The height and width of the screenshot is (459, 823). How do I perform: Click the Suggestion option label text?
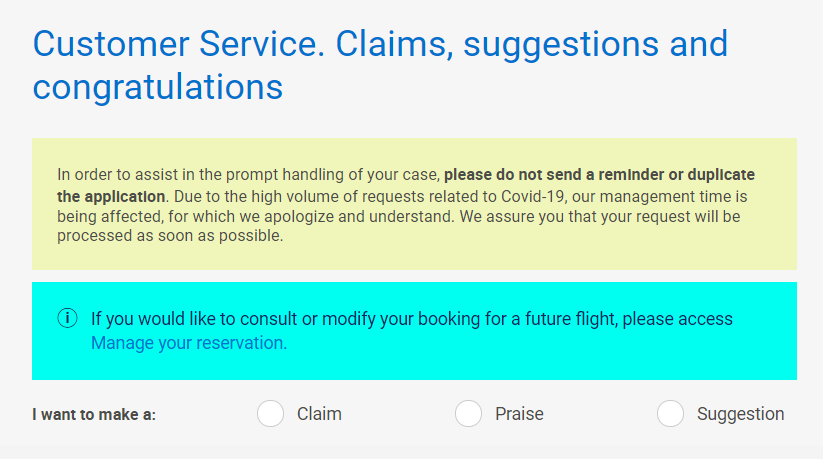pos(741,414)
